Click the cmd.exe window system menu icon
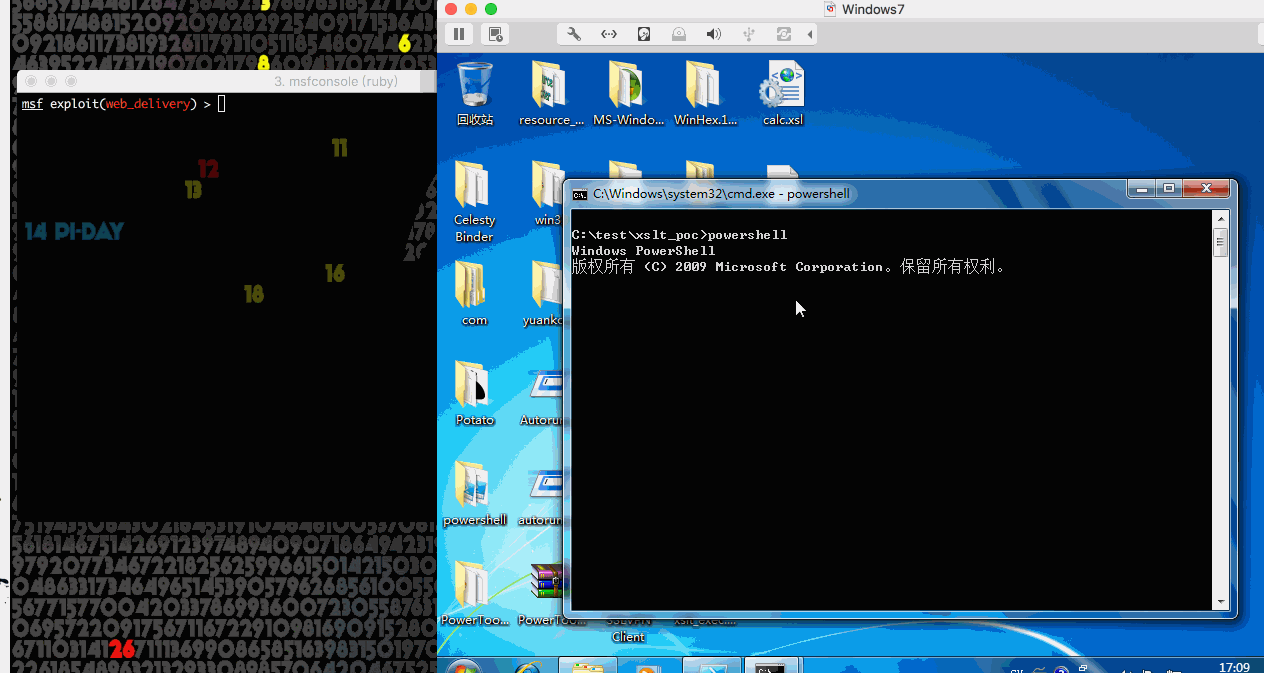The height and width of the screenshot is (673, 1264). coord(580,194)
